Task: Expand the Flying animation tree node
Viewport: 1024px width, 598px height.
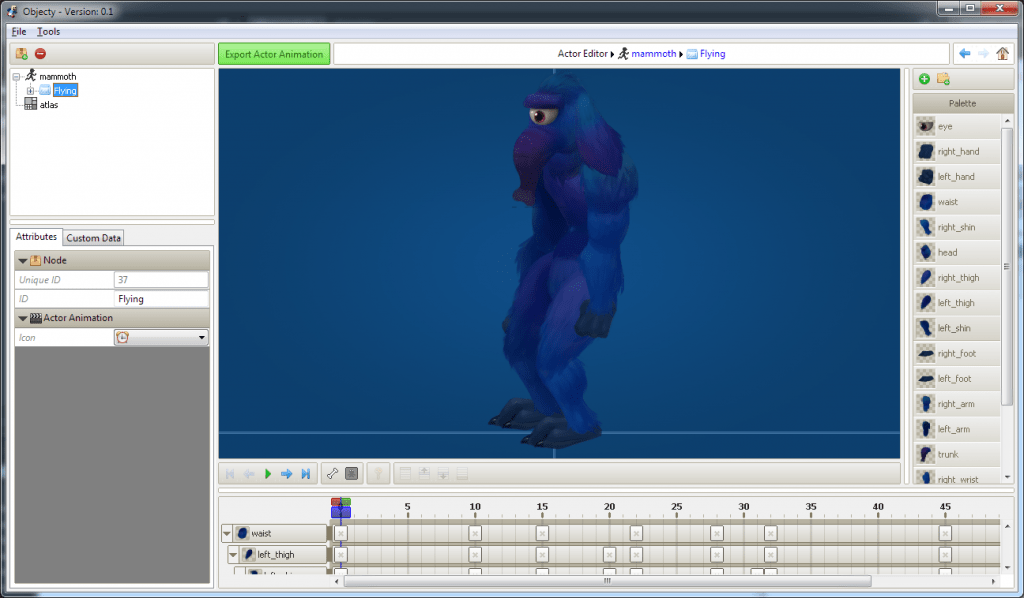Action: tap(30, 91)
